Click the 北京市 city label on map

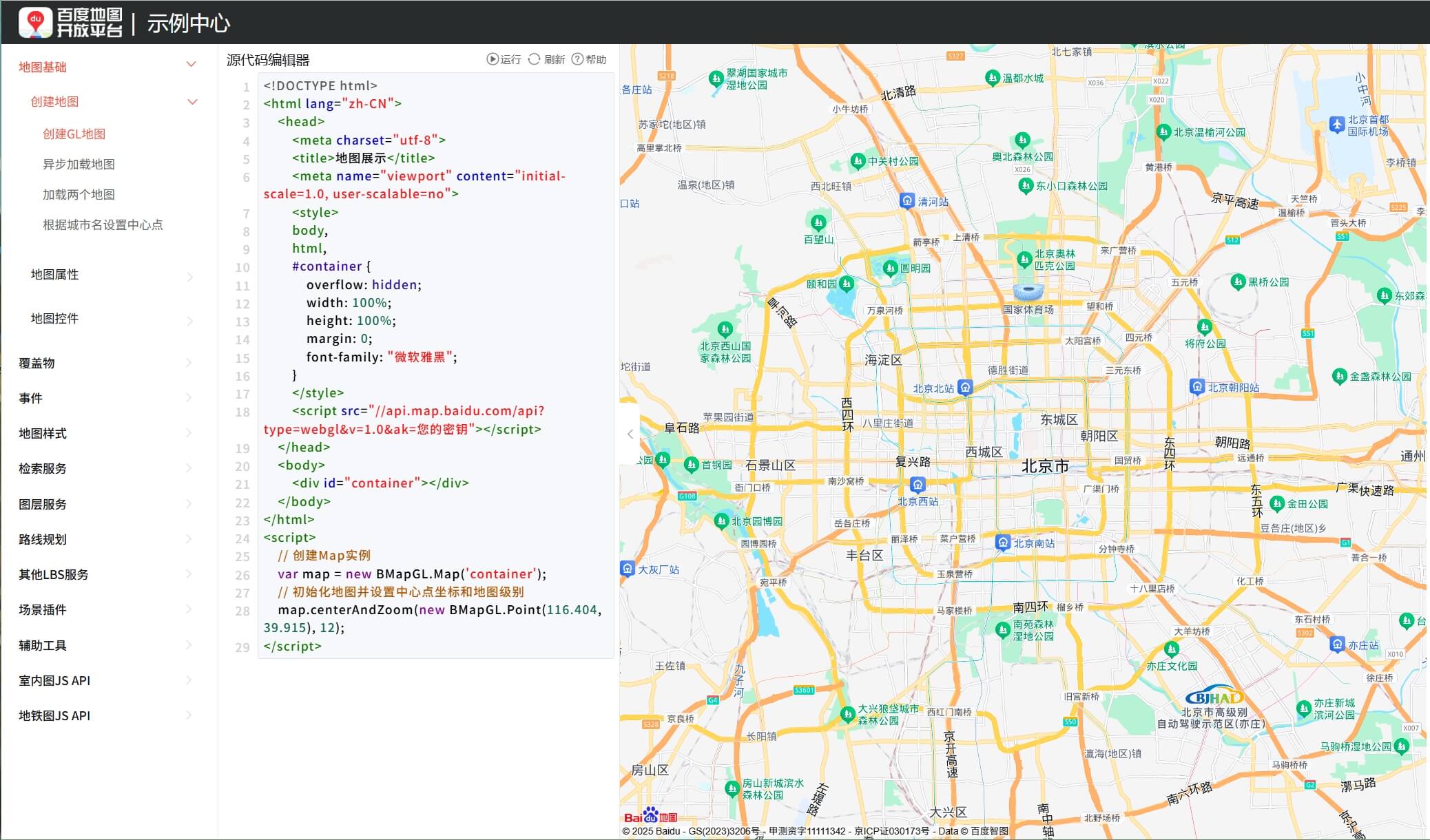click(x=1045, y=466)
